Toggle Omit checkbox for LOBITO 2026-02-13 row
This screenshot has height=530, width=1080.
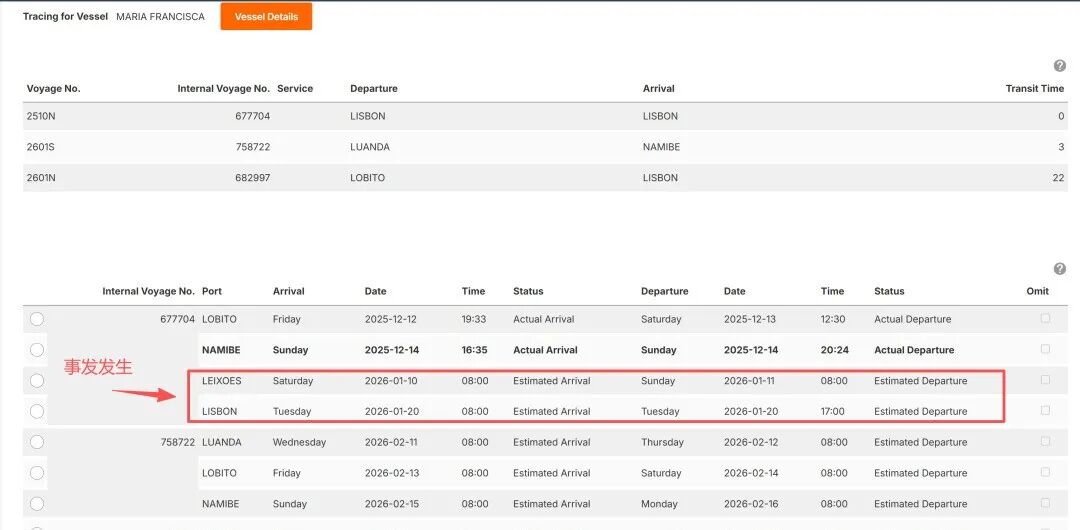1046,472
